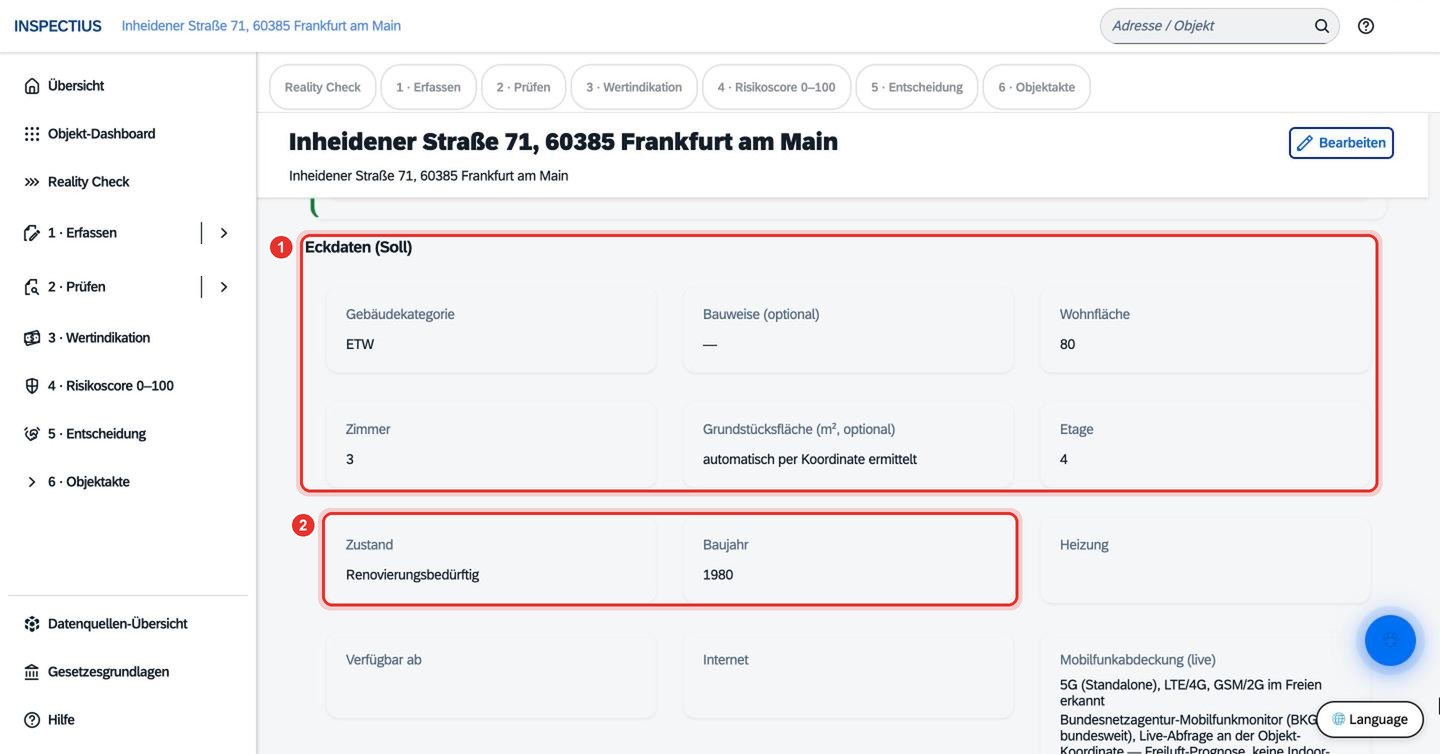Select the 4 · Risikoscore 0–100 tab
The image size is (1440, 754).
(776, 87)
